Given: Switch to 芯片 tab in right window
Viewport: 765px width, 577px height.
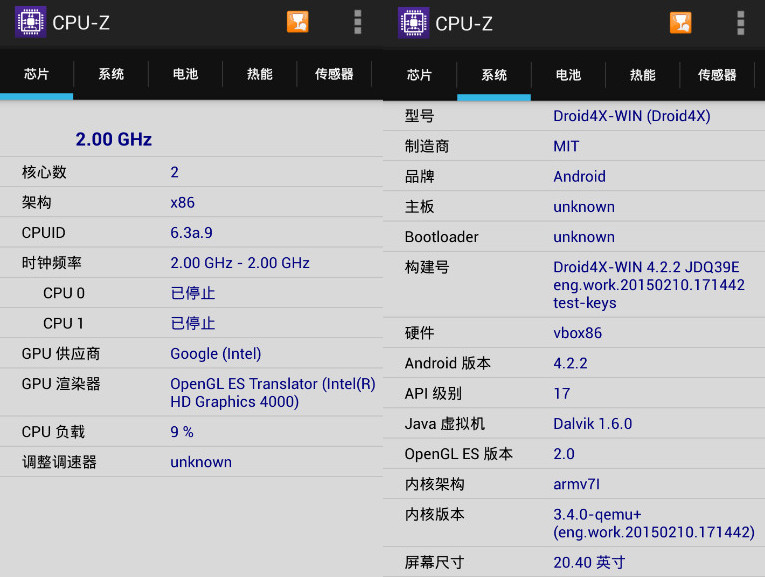Looking at the screenshot, I should [x=420, y=75].
